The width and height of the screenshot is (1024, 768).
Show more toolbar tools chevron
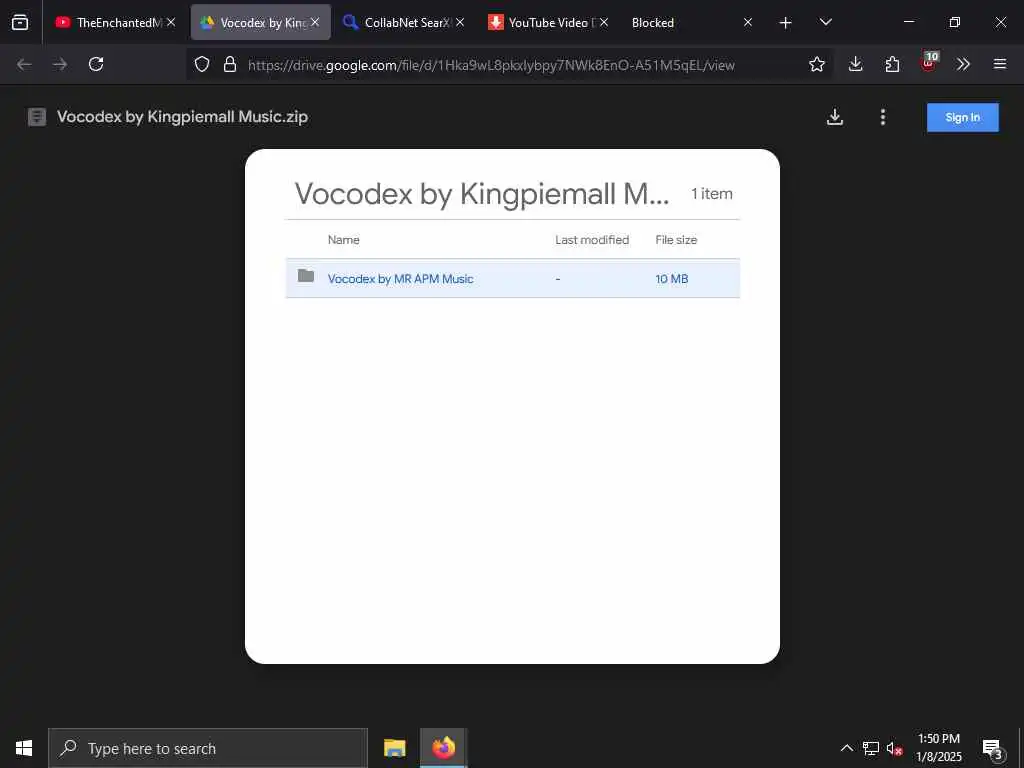tap(963, 64)
